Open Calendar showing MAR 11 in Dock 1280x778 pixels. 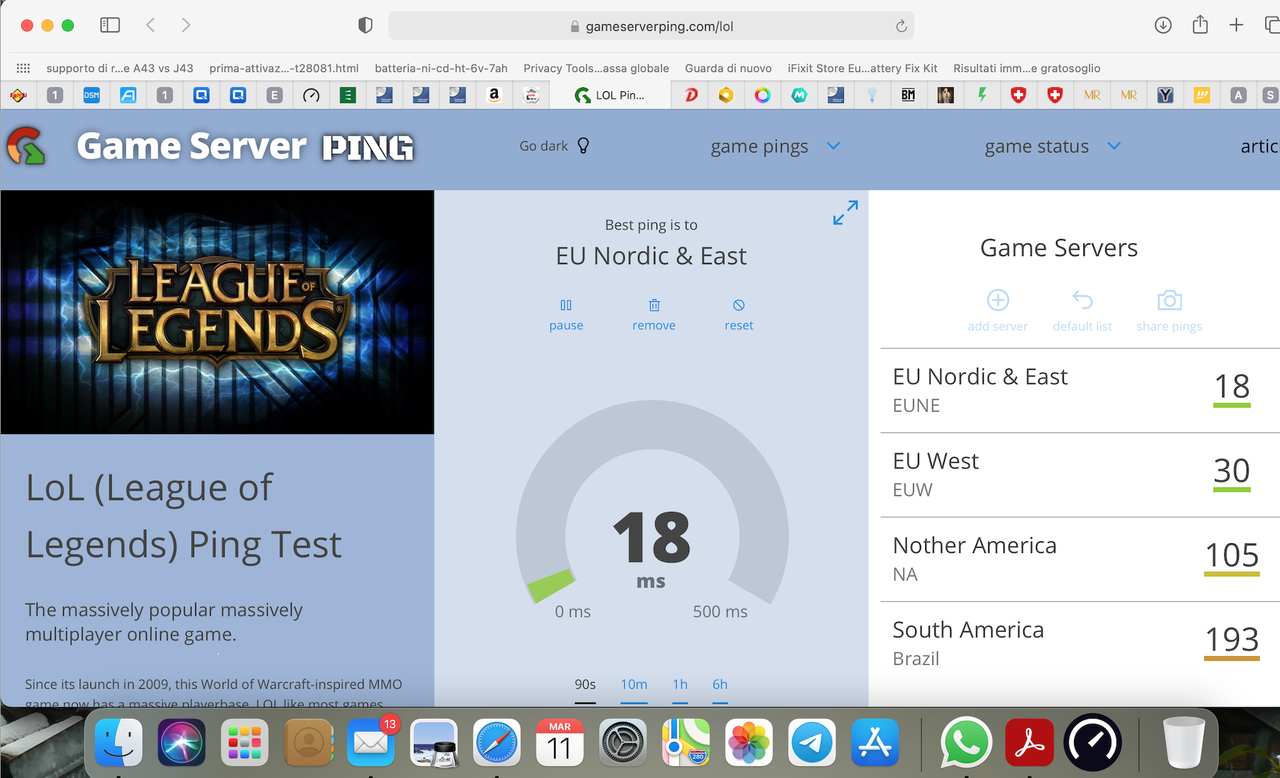click(x=560, y=744)
